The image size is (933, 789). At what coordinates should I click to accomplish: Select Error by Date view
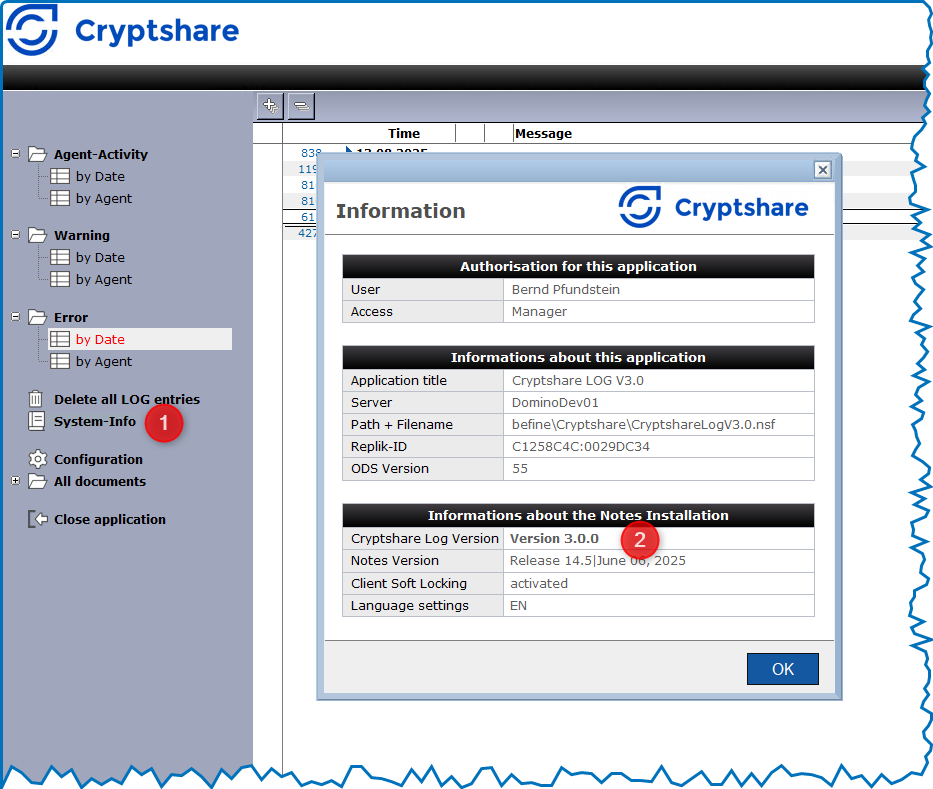pos(100,339)
